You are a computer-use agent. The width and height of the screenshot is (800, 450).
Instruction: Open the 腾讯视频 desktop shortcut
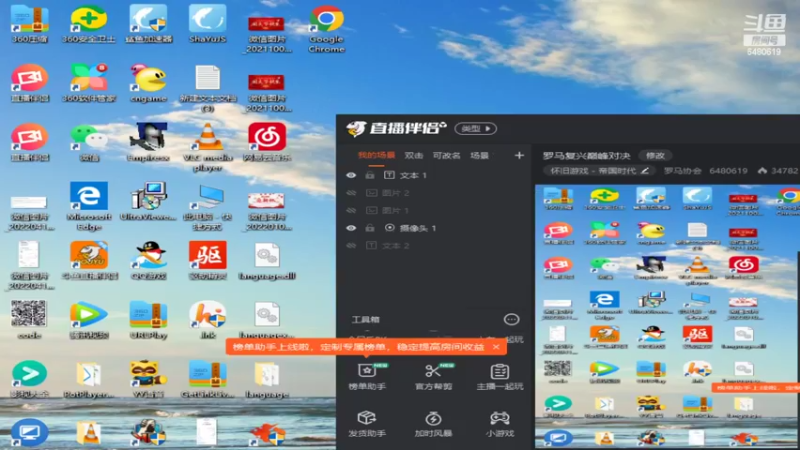tap(89, 320)
